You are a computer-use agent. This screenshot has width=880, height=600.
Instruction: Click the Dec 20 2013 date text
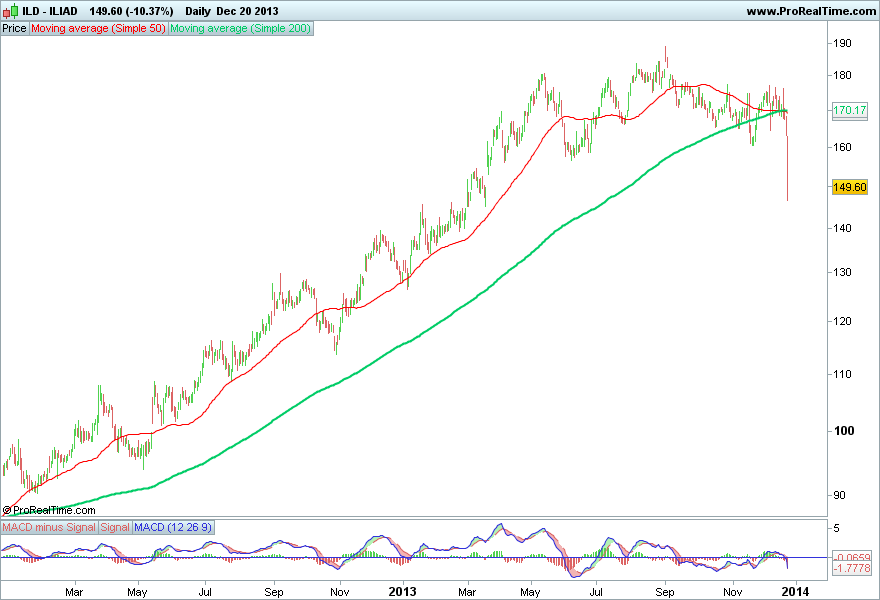click(247, 11)
